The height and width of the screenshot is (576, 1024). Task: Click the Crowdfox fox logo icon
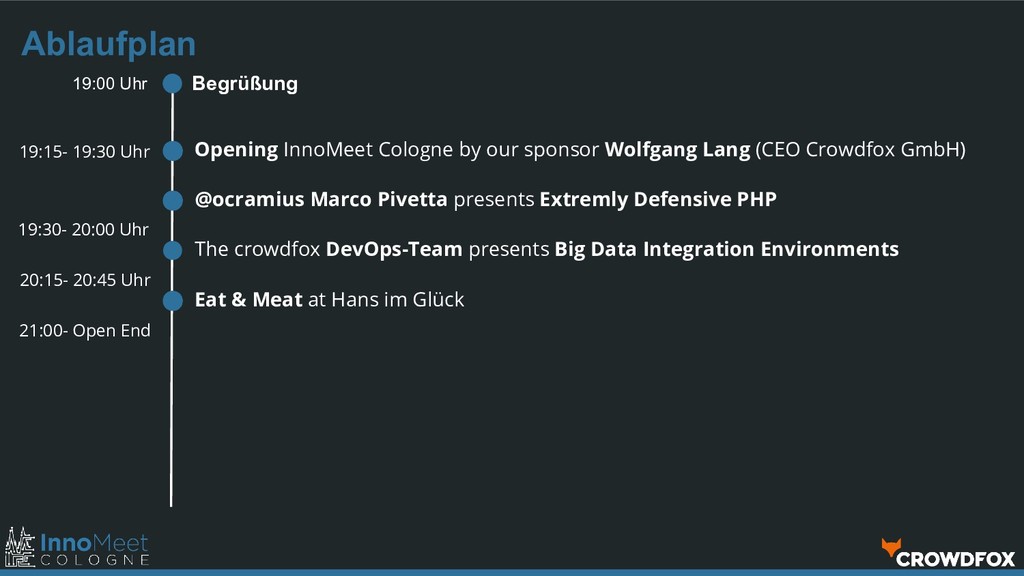pos(890,546)
